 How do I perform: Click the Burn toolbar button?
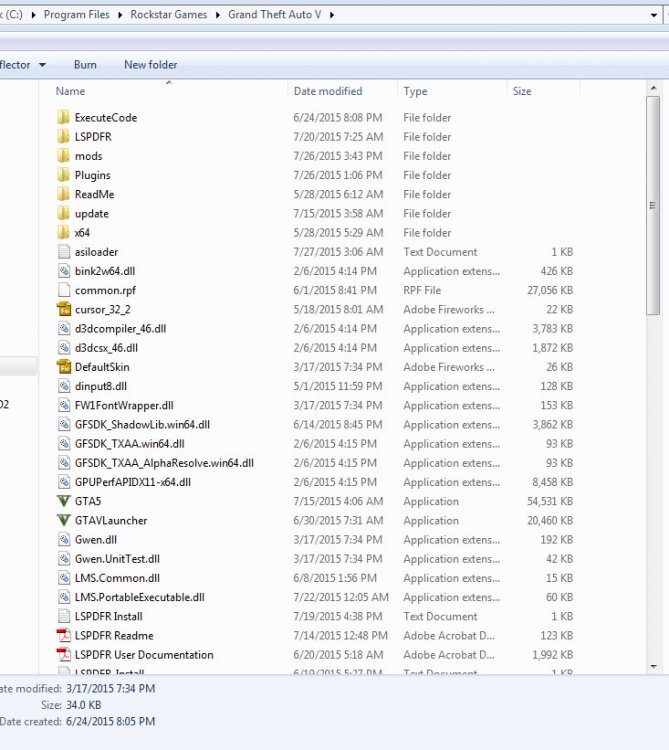click(85, 65)
